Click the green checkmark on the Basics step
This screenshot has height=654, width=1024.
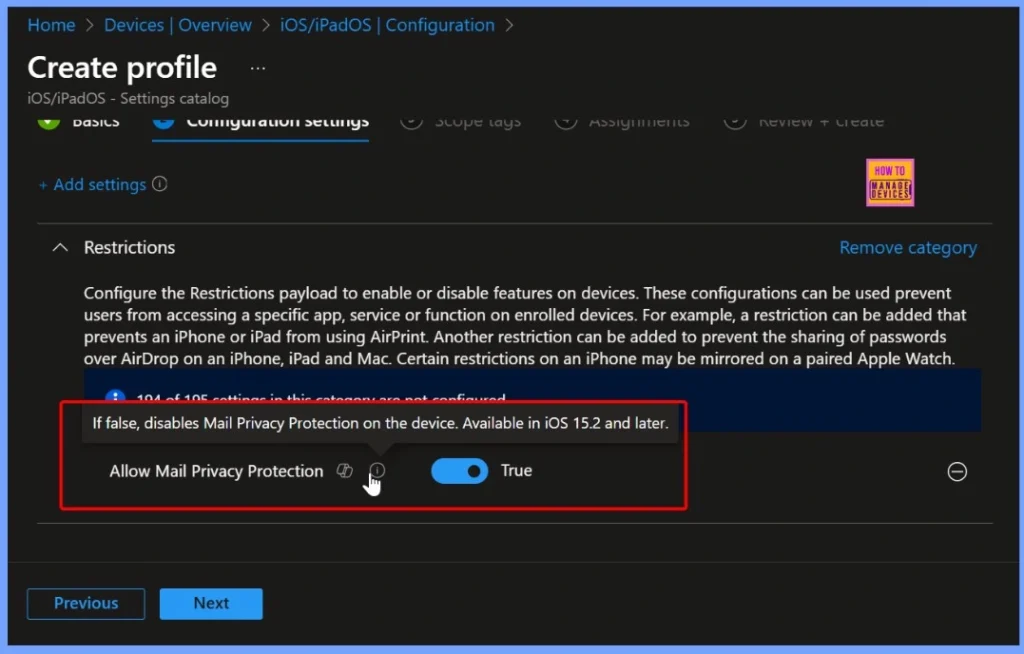[49, 118]
